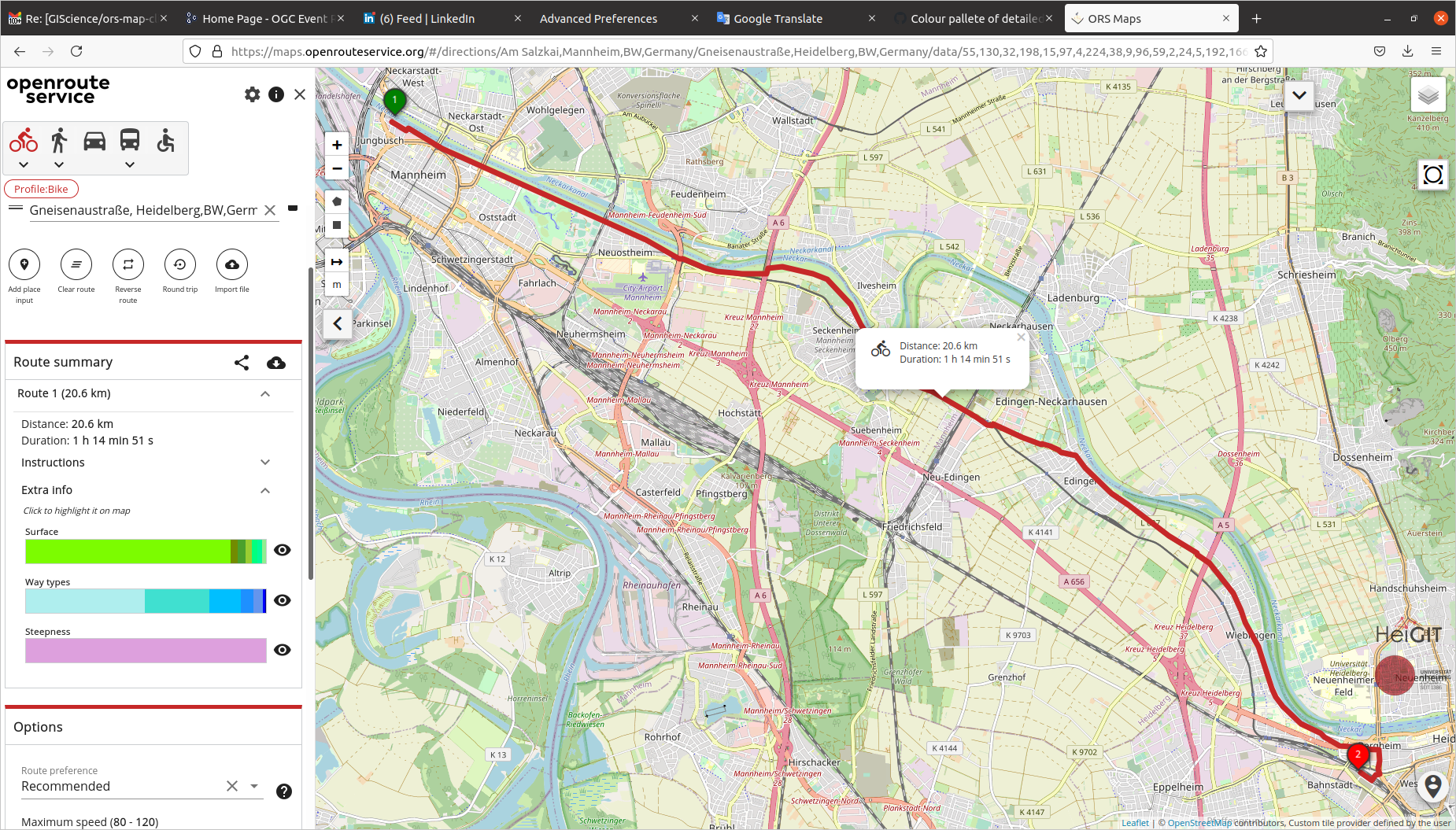
Task: Switch to Google Translate tab
Action: (794, 18)
